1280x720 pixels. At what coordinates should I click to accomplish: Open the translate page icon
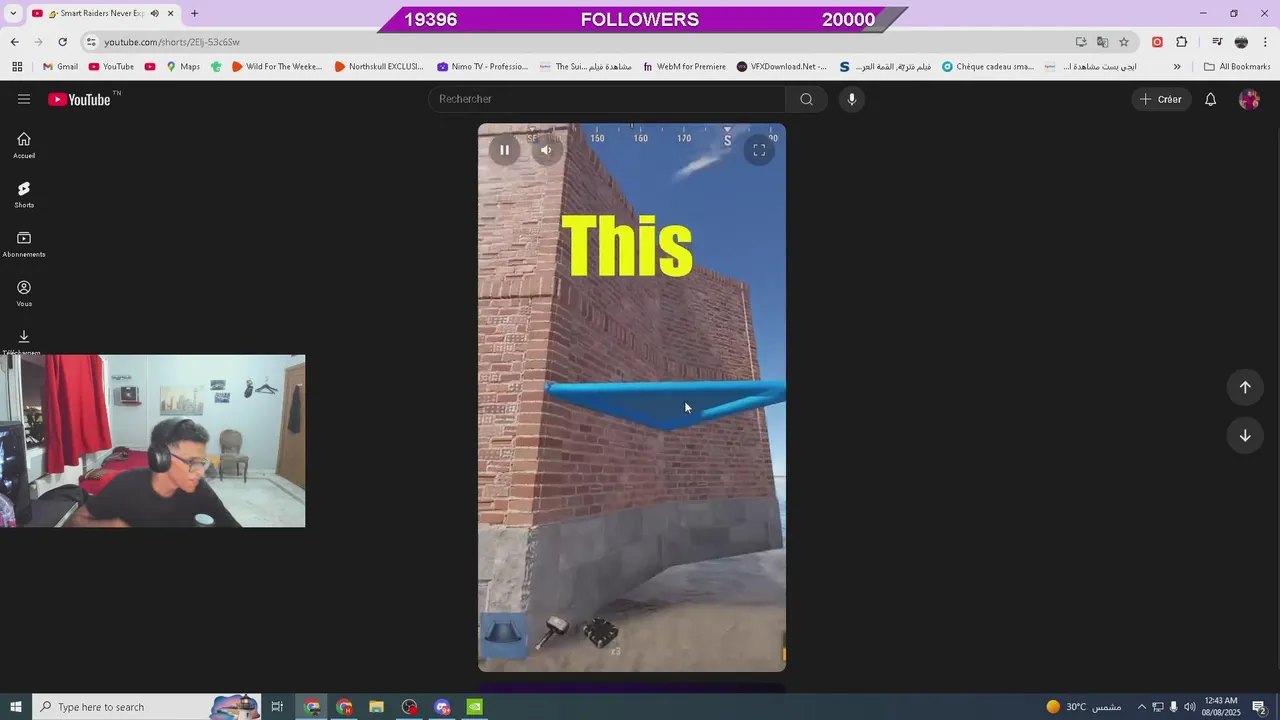click(1102, 42)
